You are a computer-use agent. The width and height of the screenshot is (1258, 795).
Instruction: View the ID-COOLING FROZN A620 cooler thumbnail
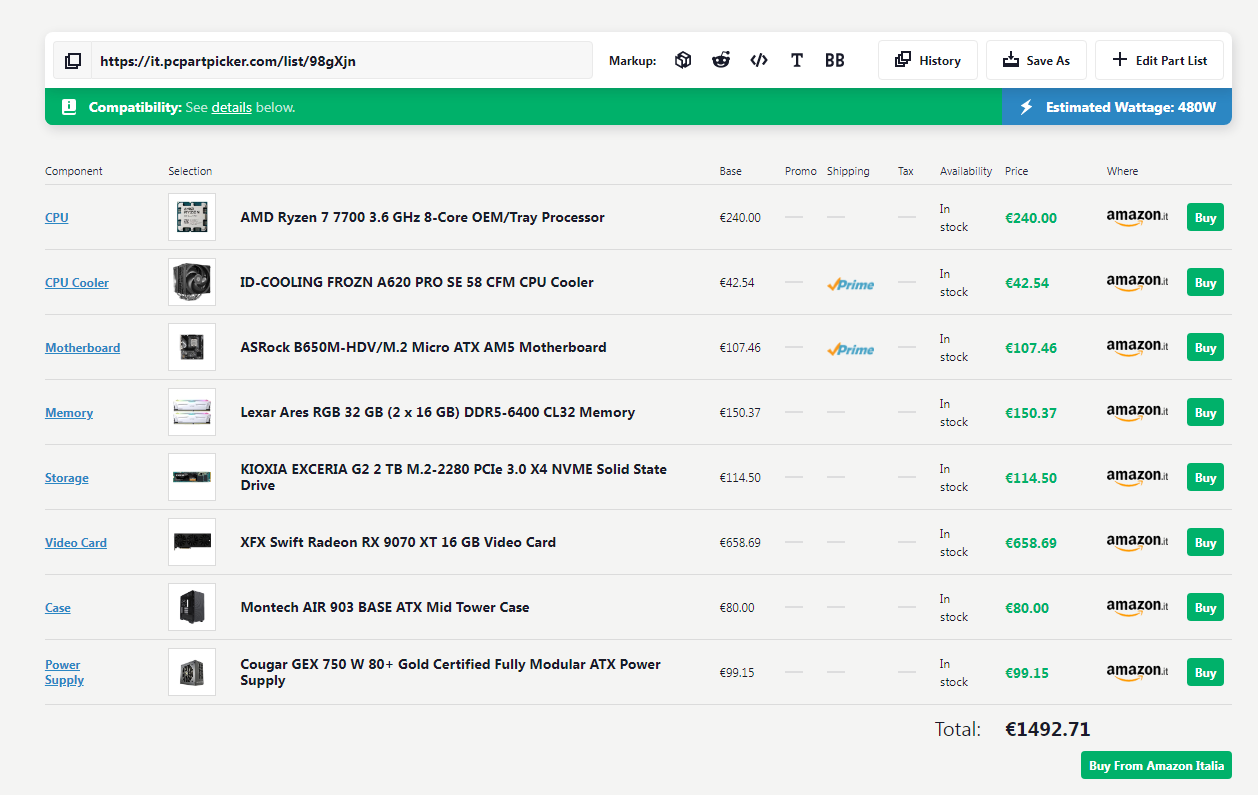tap(192, 282)
